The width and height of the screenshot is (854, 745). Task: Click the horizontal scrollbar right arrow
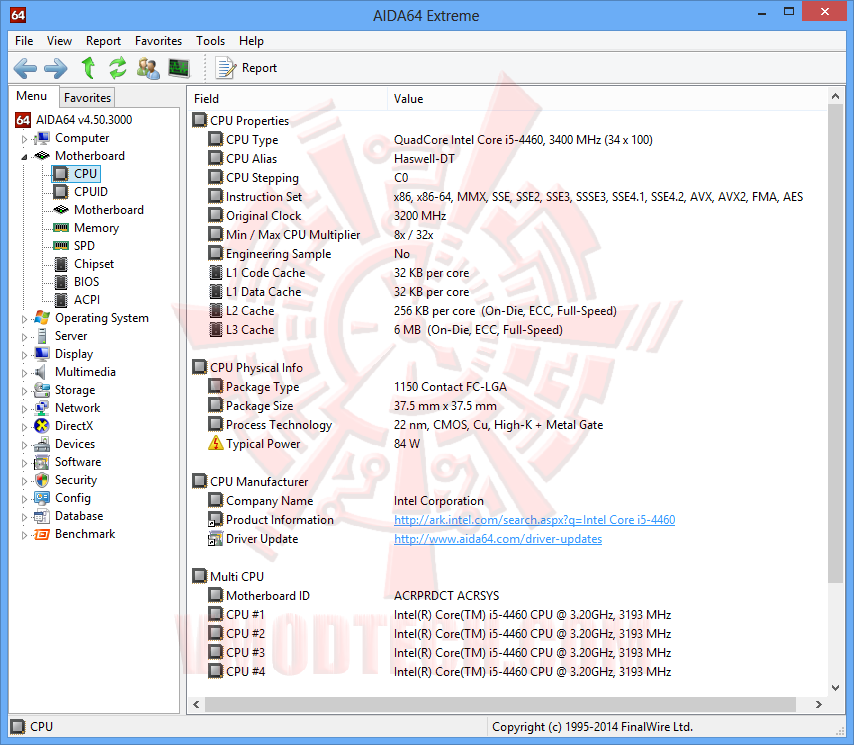tap(818, 704)
